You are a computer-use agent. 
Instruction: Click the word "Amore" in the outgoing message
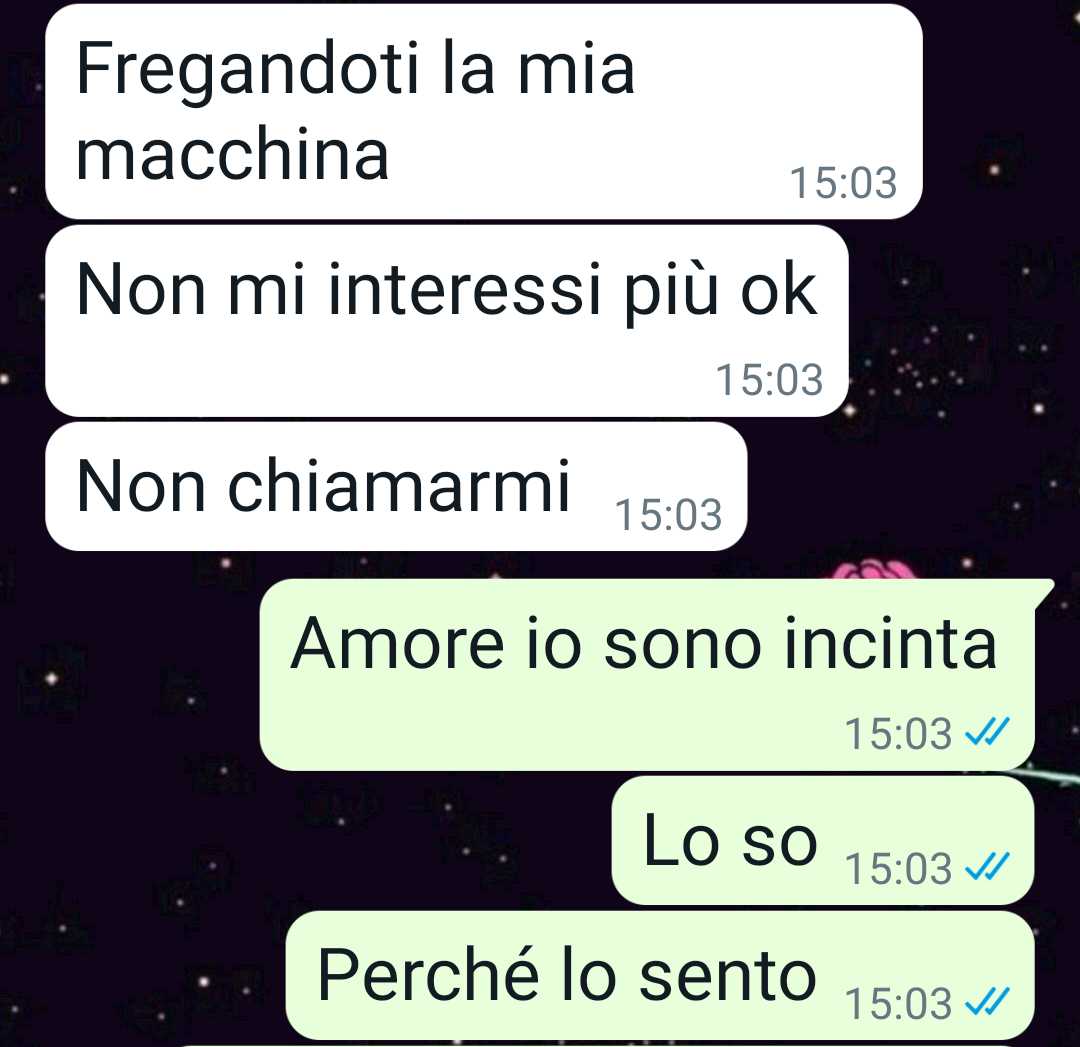click(397, 643)
